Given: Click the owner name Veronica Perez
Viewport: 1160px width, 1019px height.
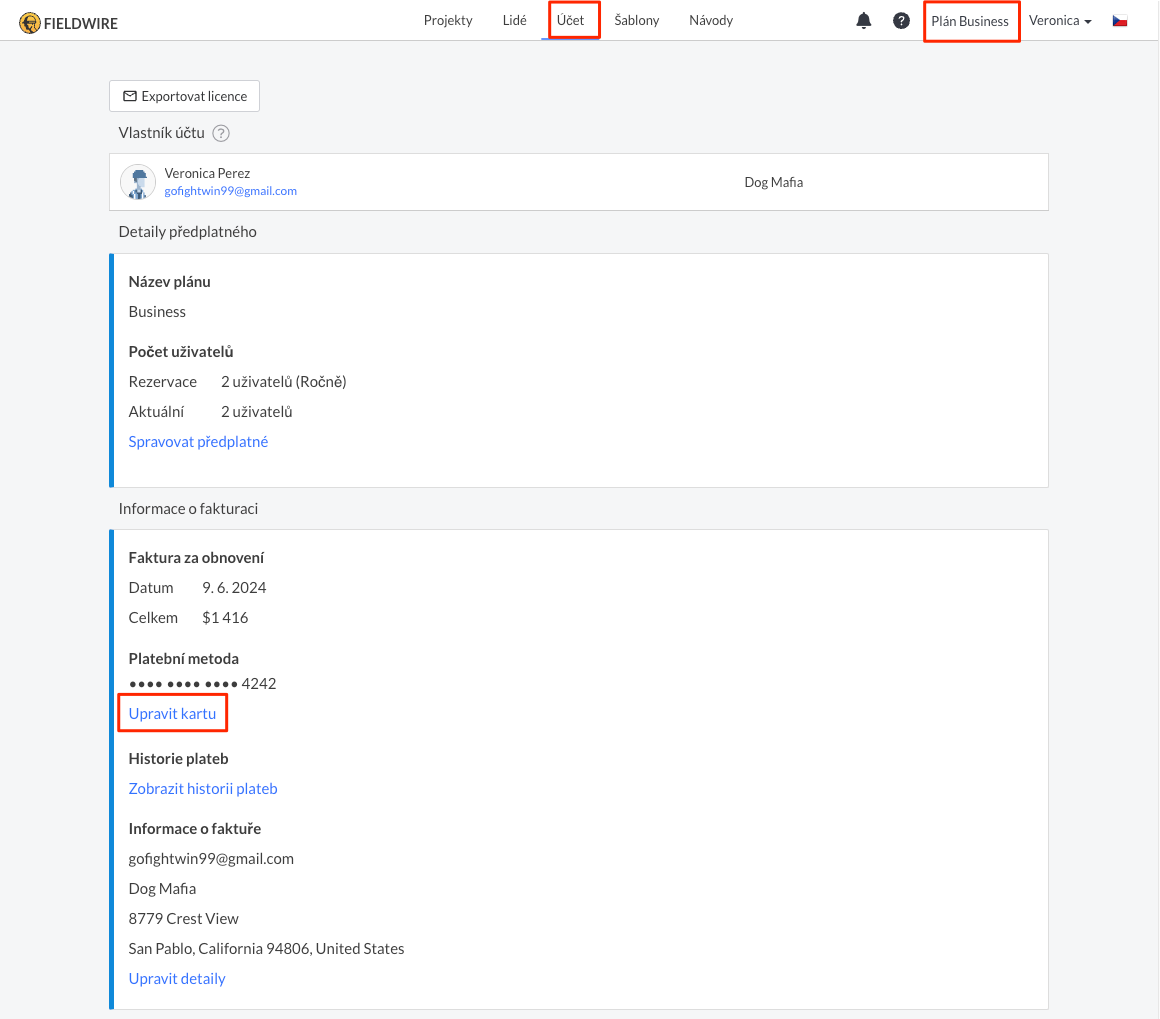Looking at the screenshot, I should 207,173.
